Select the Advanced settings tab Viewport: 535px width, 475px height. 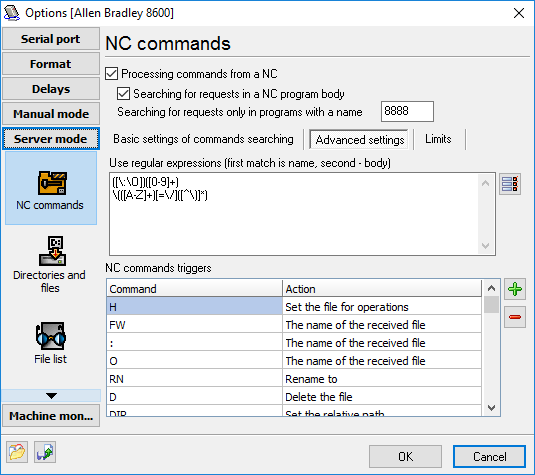[360, 140]
